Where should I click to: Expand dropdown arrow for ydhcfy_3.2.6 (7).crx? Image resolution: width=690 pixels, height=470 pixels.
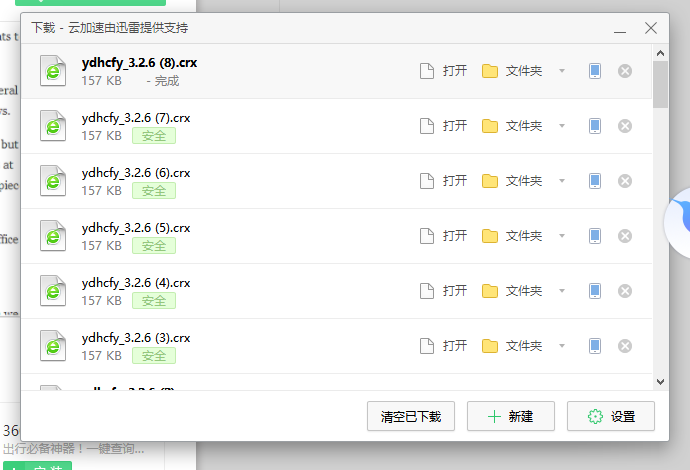562,126
